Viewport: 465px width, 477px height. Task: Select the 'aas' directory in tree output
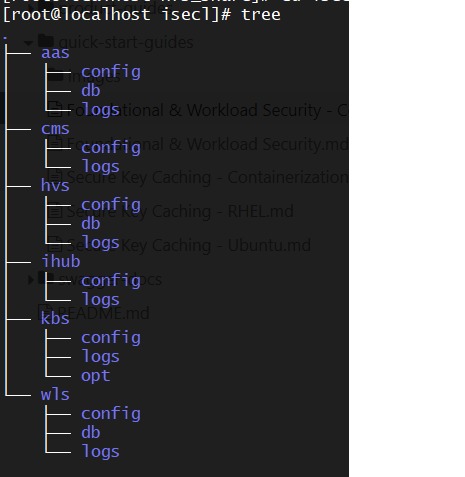55,53
